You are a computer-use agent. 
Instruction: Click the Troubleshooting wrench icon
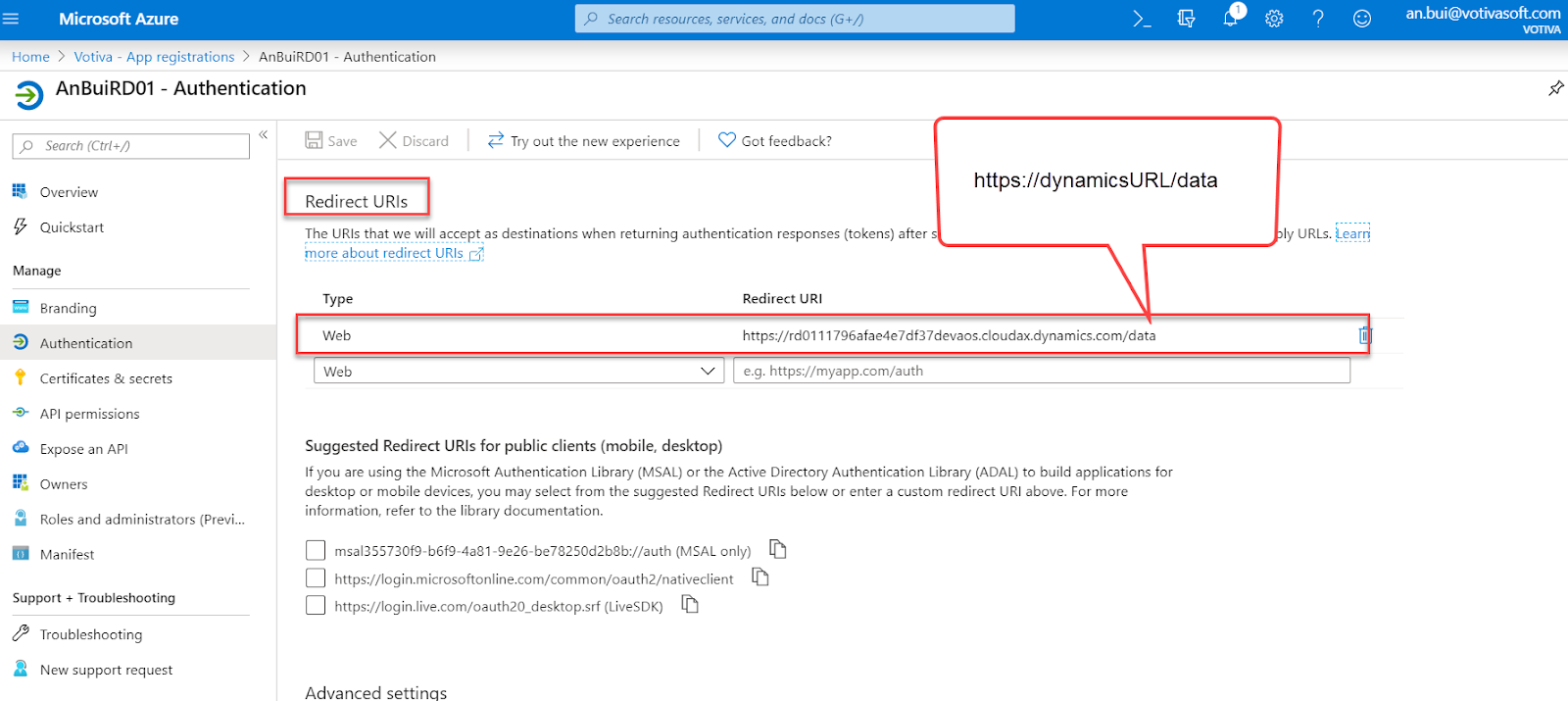20,633
